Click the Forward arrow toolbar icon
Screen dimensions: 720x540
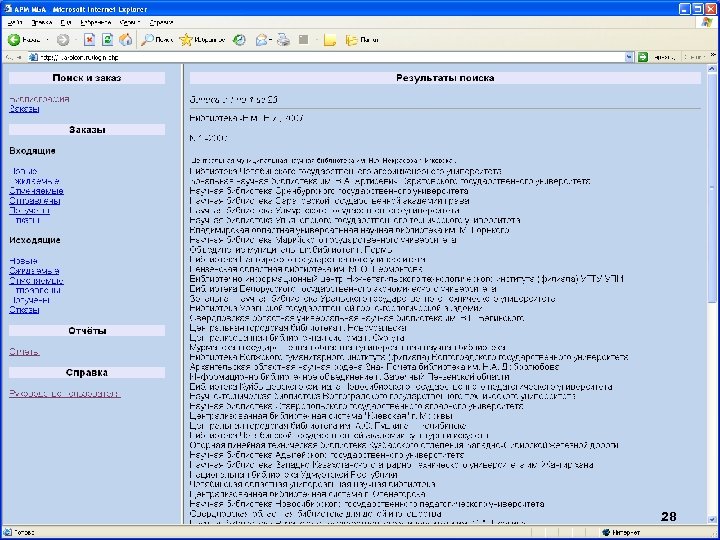click(x=63, y=40)
